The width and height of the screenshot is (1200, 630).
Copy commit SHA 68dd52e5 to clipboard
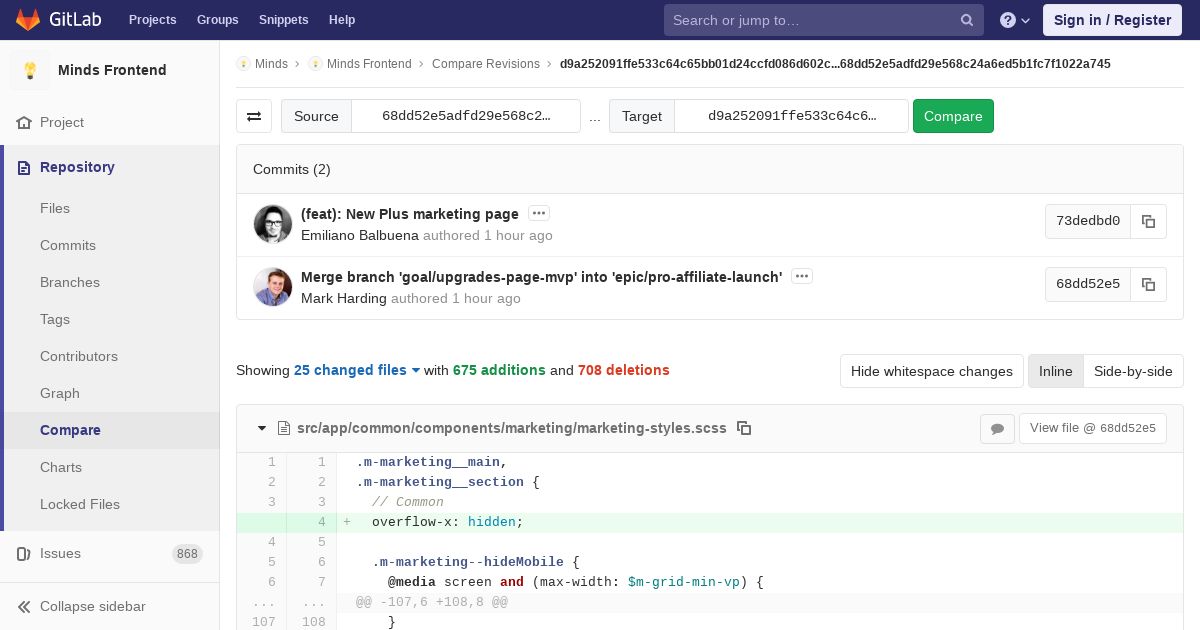pos(1148,284)
